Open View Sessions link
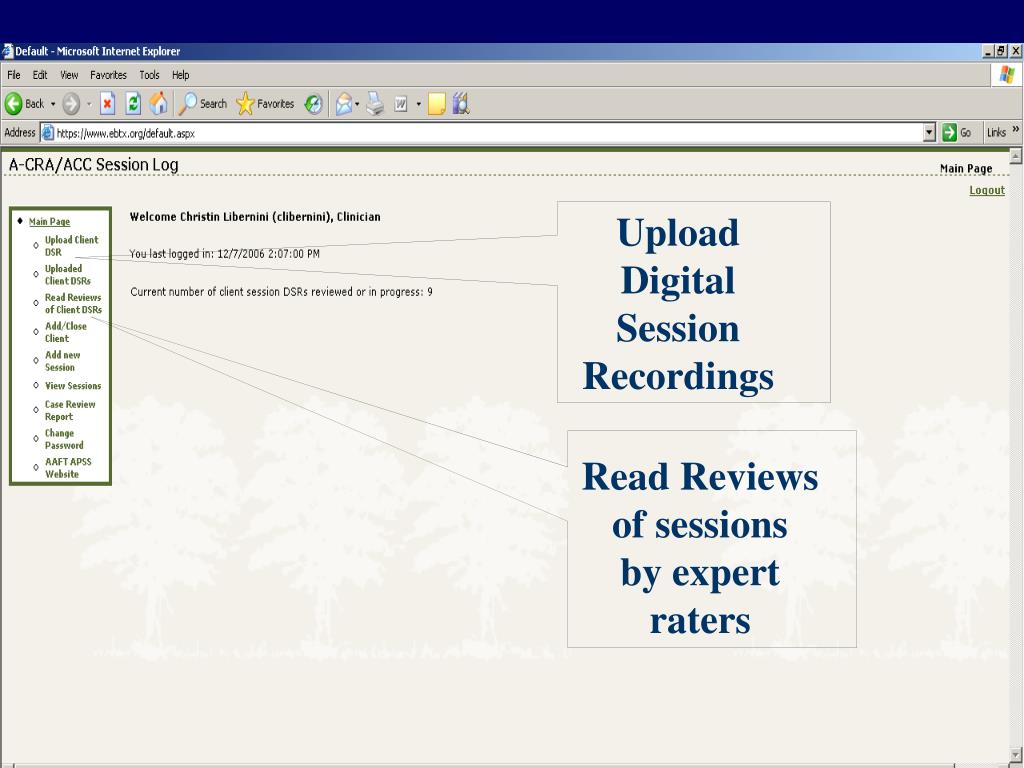The width and height of the screenshot is (1024, 768). [72, 386]
